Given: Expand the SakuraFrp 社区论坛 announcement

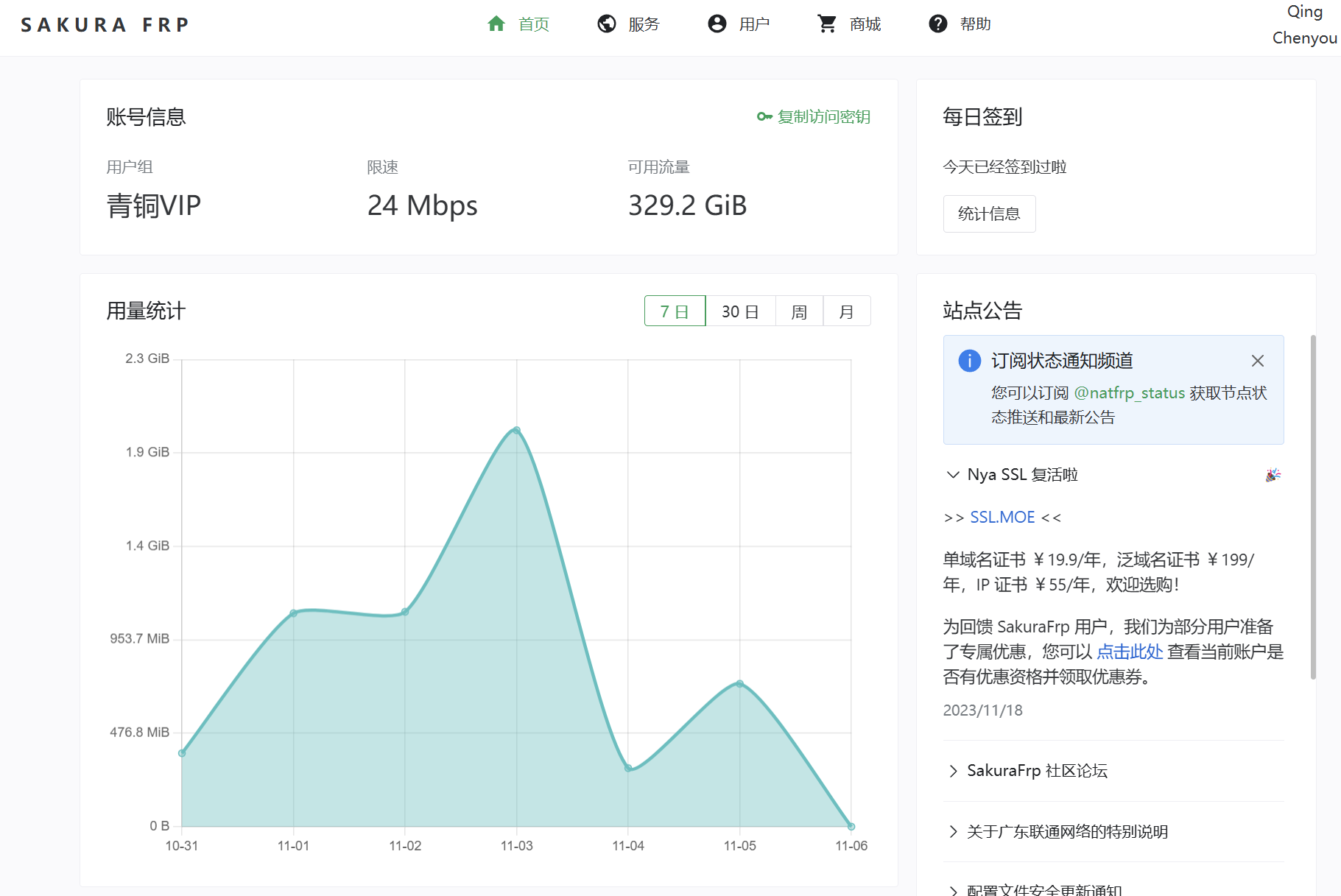Looking at the screenshot, I should 1113,771.
